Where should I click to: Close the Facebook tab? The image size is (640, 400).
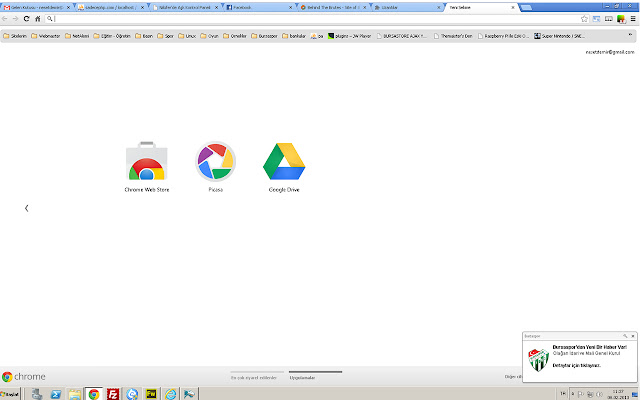point(290,7)
